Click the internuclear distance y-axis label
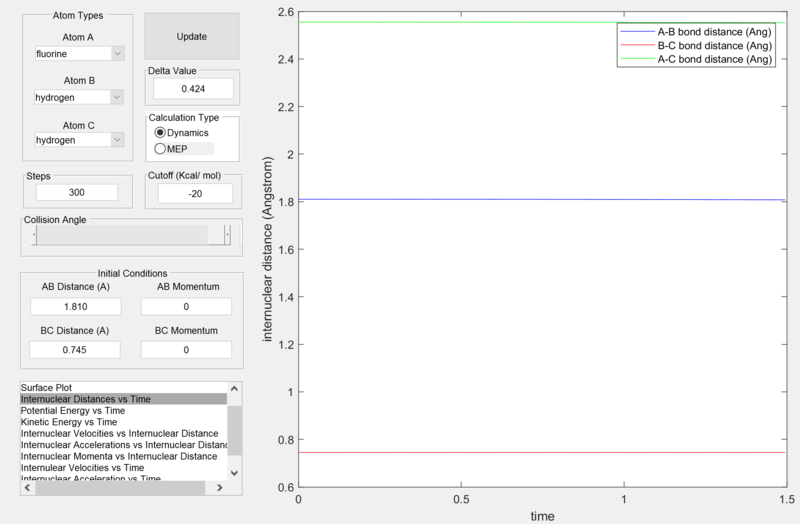 click(x=267, y=249)
